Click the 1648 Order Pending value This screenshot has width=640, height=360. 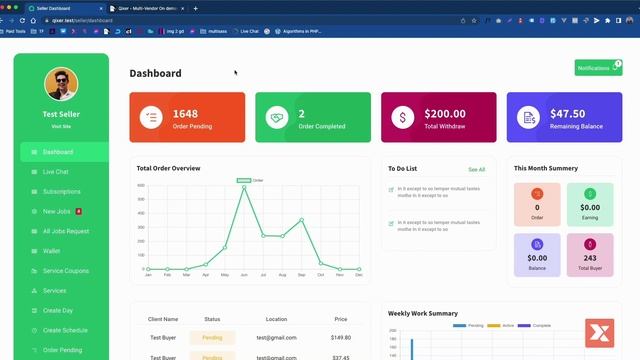[185, 114]
